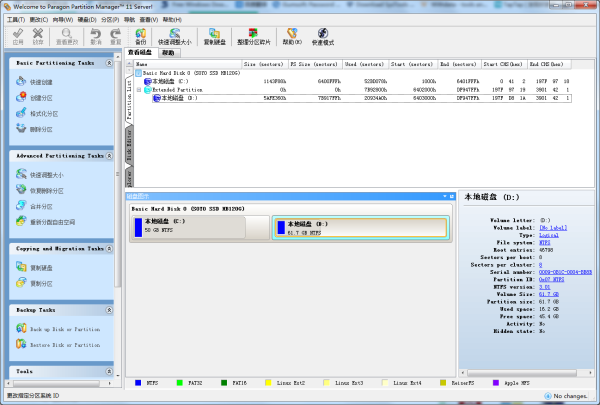The width and height of the screenshot is (600, 405).
Task: Open Back up Disk or Partition task
Action: tap(64, 328)
